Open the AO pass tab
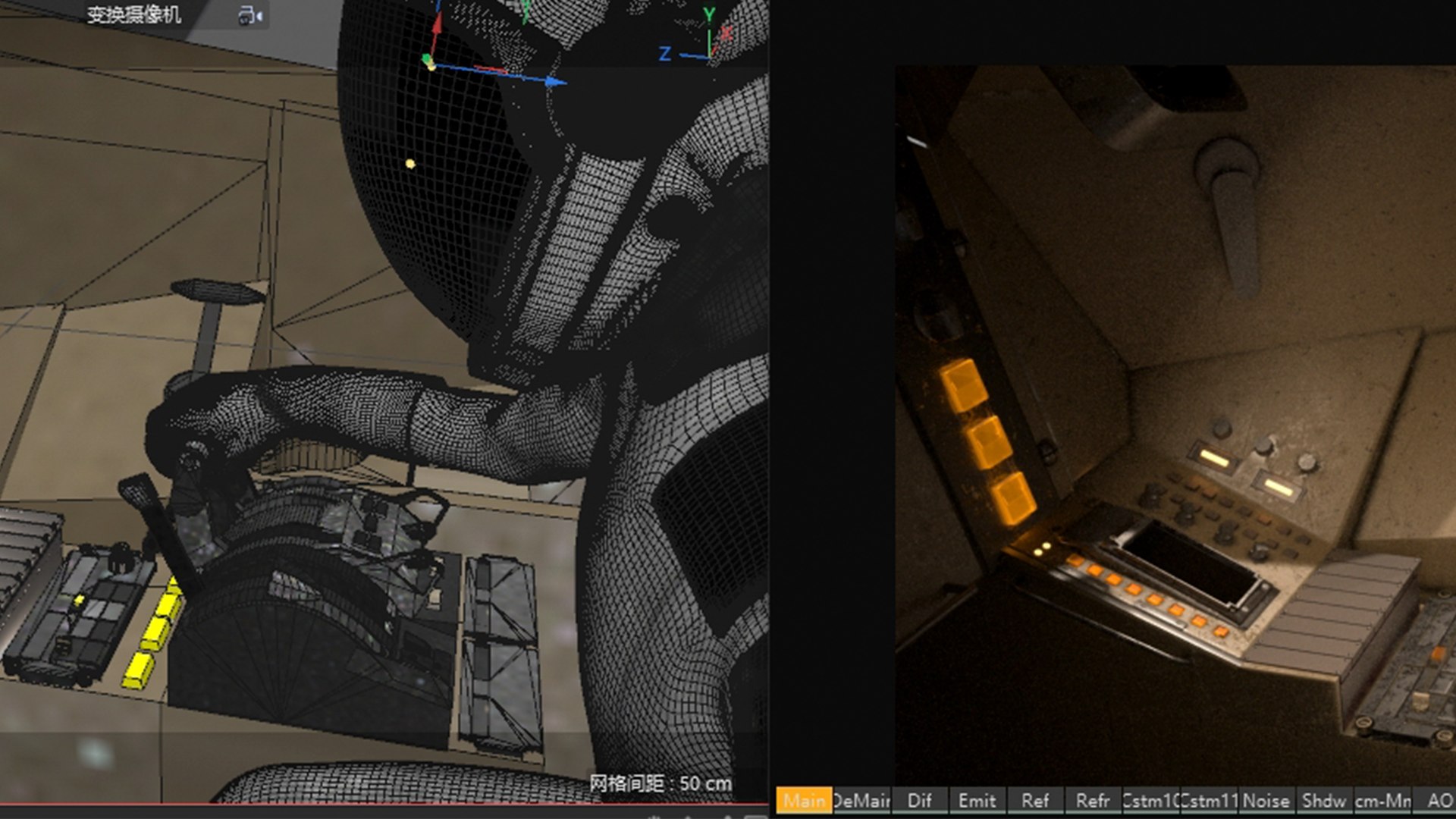The width and height of the screenshot is (1456, 819). 1436,801
